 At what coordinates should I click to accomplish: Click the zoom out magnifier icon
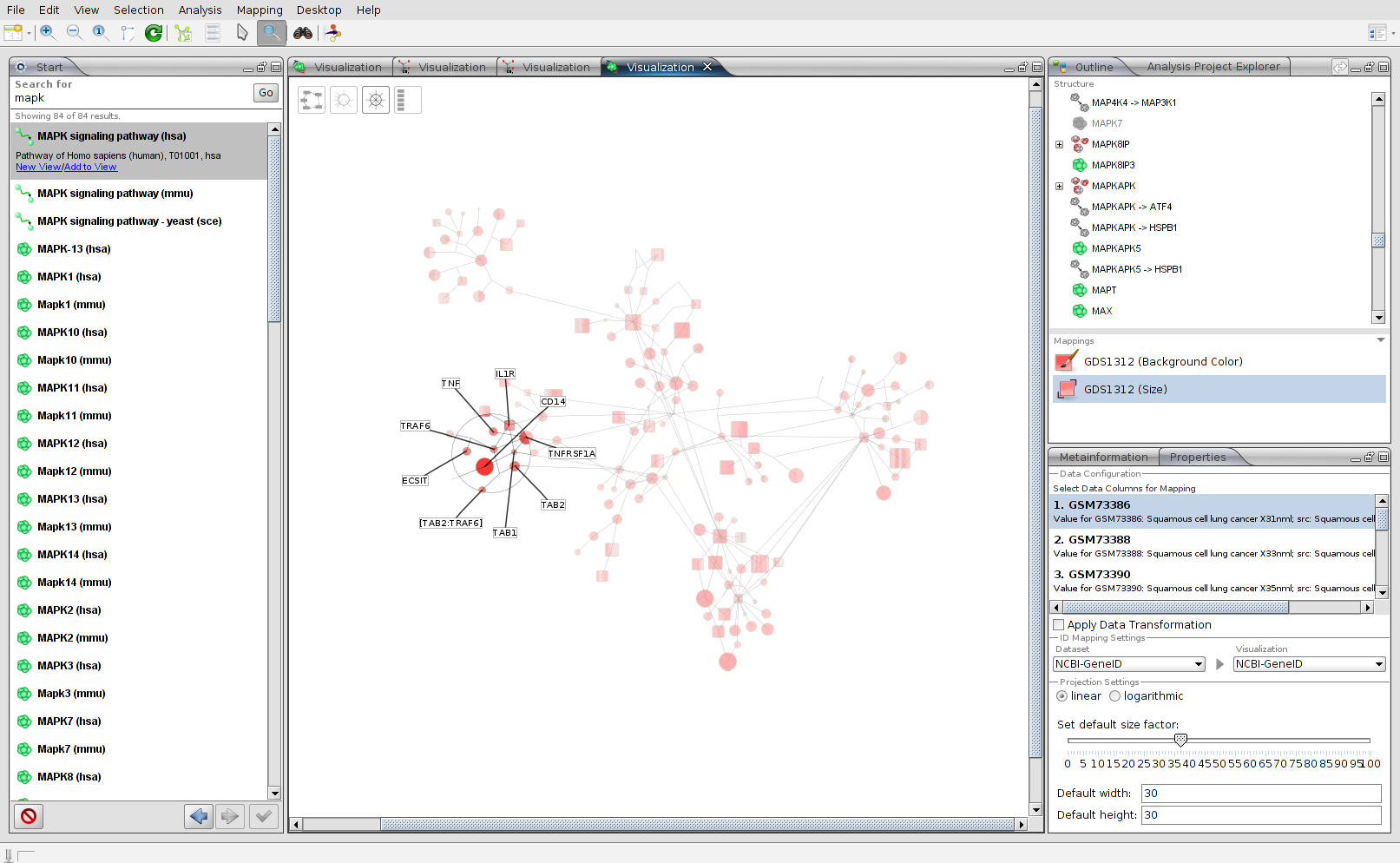74,32
